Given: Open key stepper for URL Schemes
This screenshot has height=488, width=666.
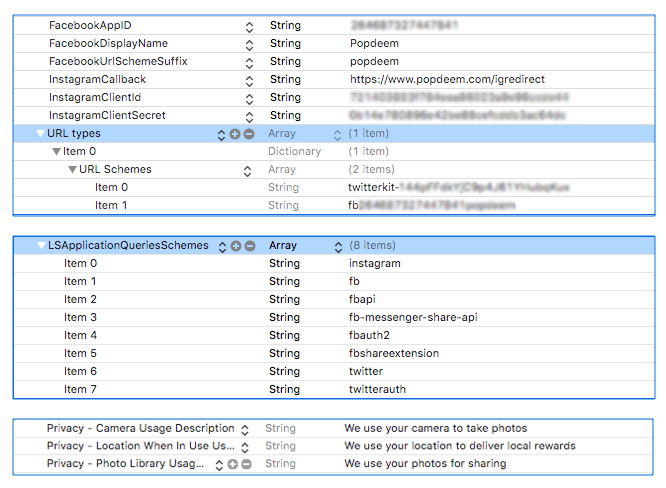Looking at the screenshot, I should 247,171.
